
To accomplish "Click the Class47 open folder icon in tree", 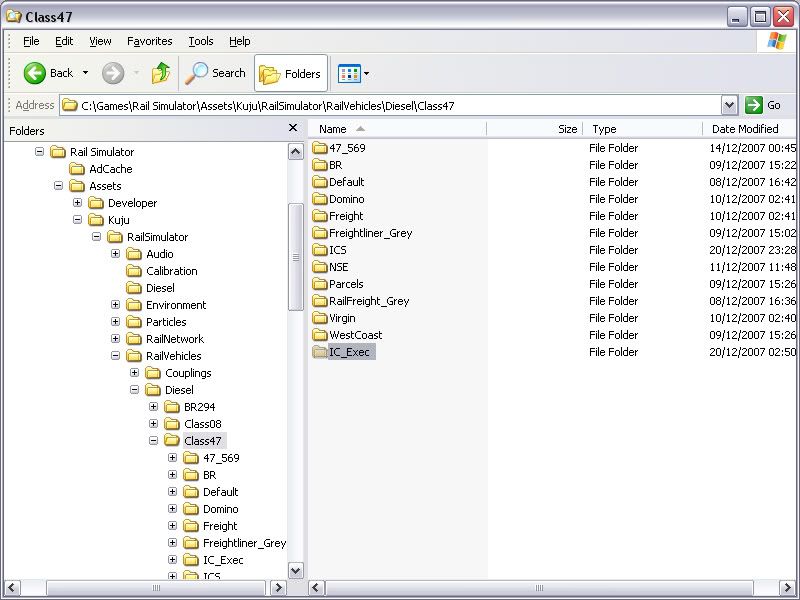I will click(172, 441).
